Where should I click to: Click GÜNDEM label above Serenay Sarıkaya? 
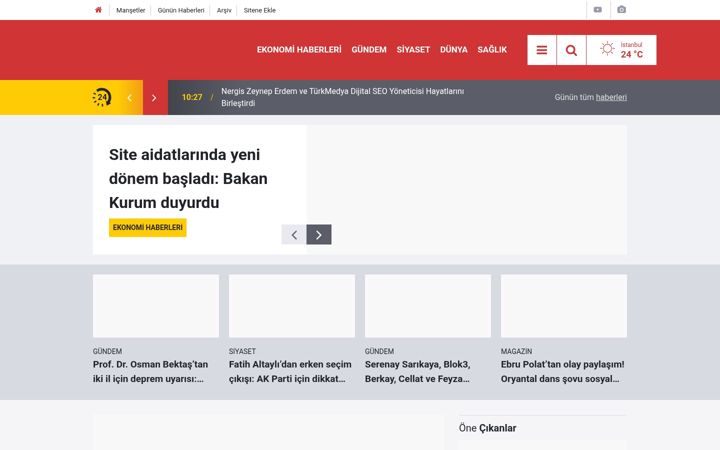(x=379, y=351)
